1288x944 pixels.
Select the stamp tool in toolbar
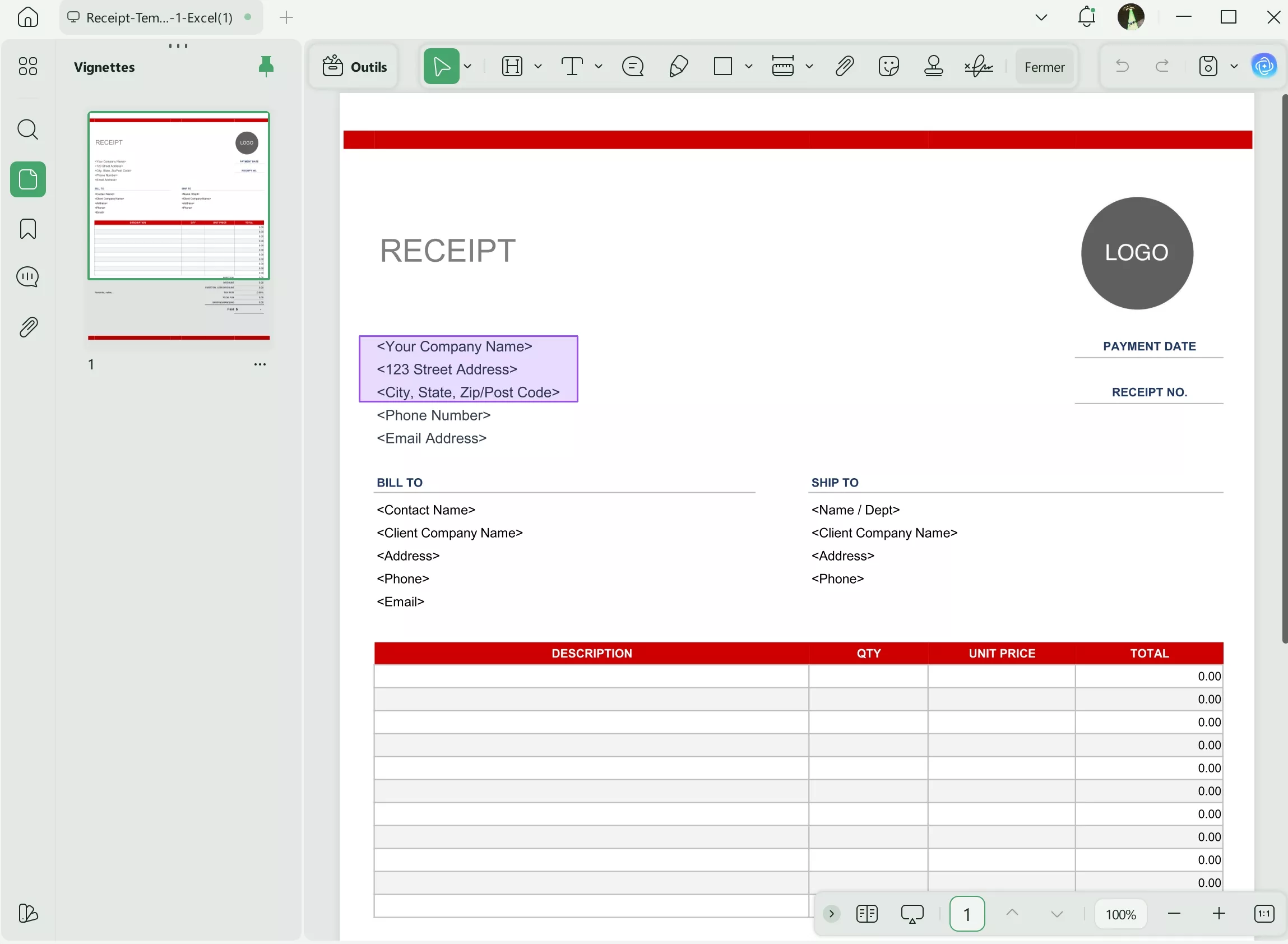[933, 66]
